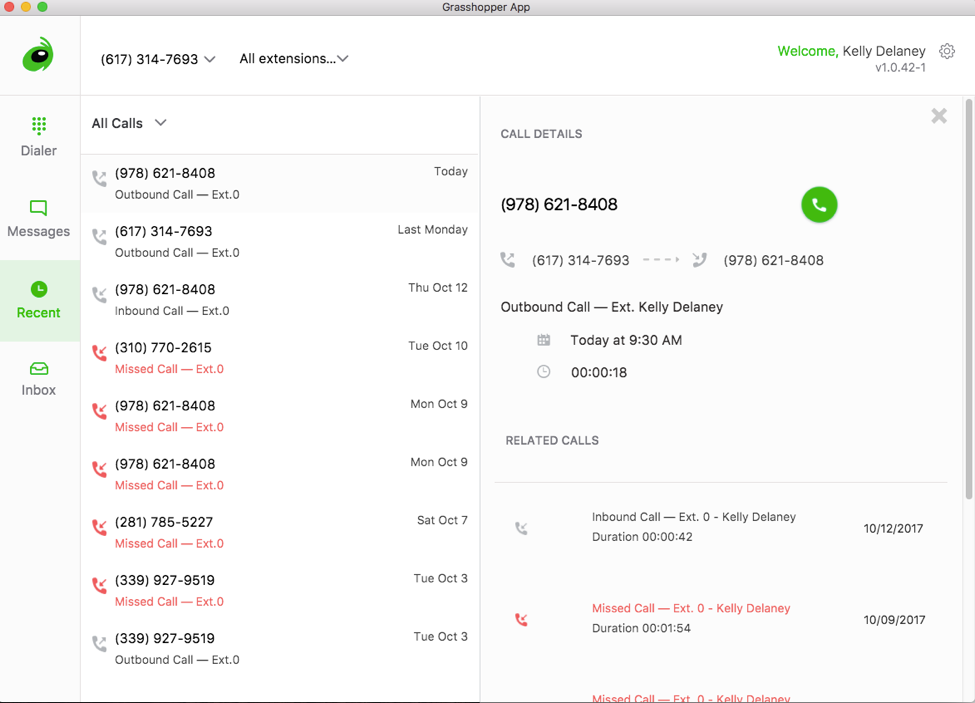
Task: Expand the All Calls filter dropdown
Action: (x=128, y=123)
